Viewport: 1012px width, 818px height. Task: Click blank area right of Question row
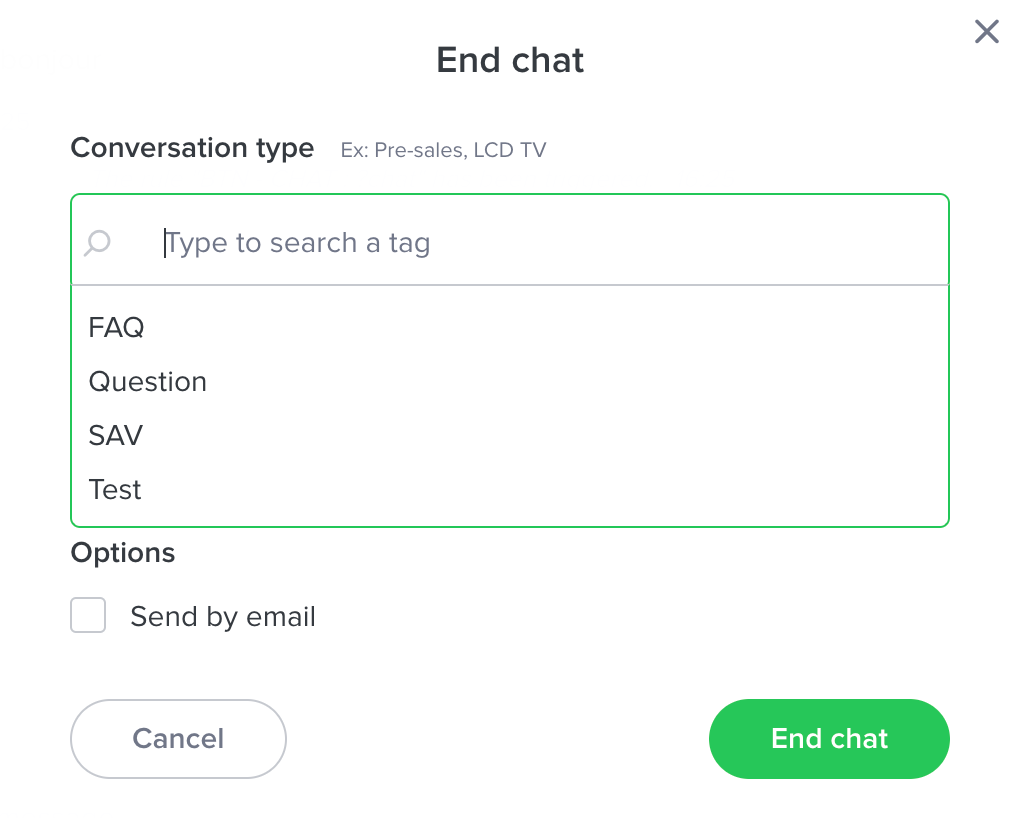(574, 382)
